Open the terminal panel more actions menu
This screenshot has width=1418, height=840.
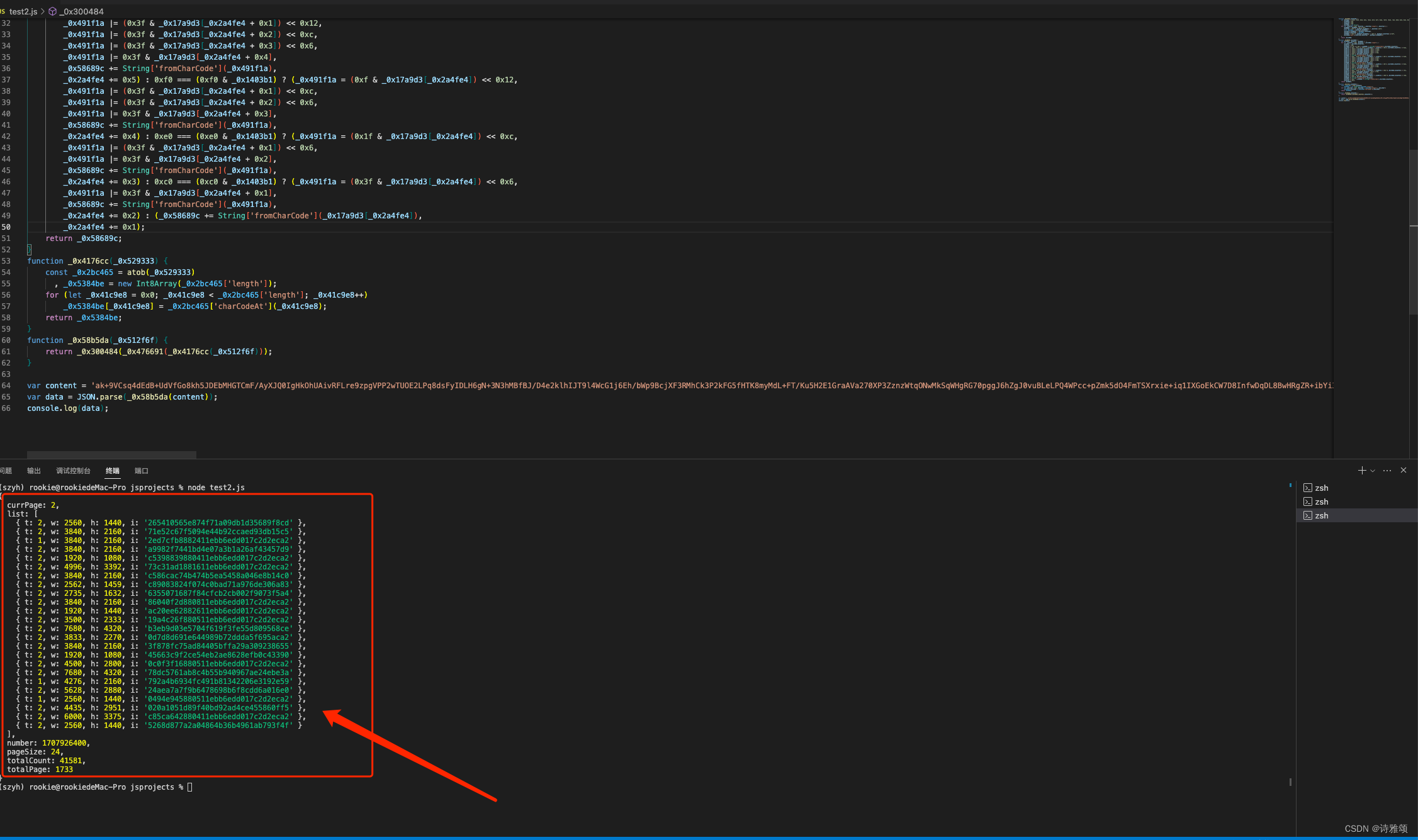[x=1387, y=470]
